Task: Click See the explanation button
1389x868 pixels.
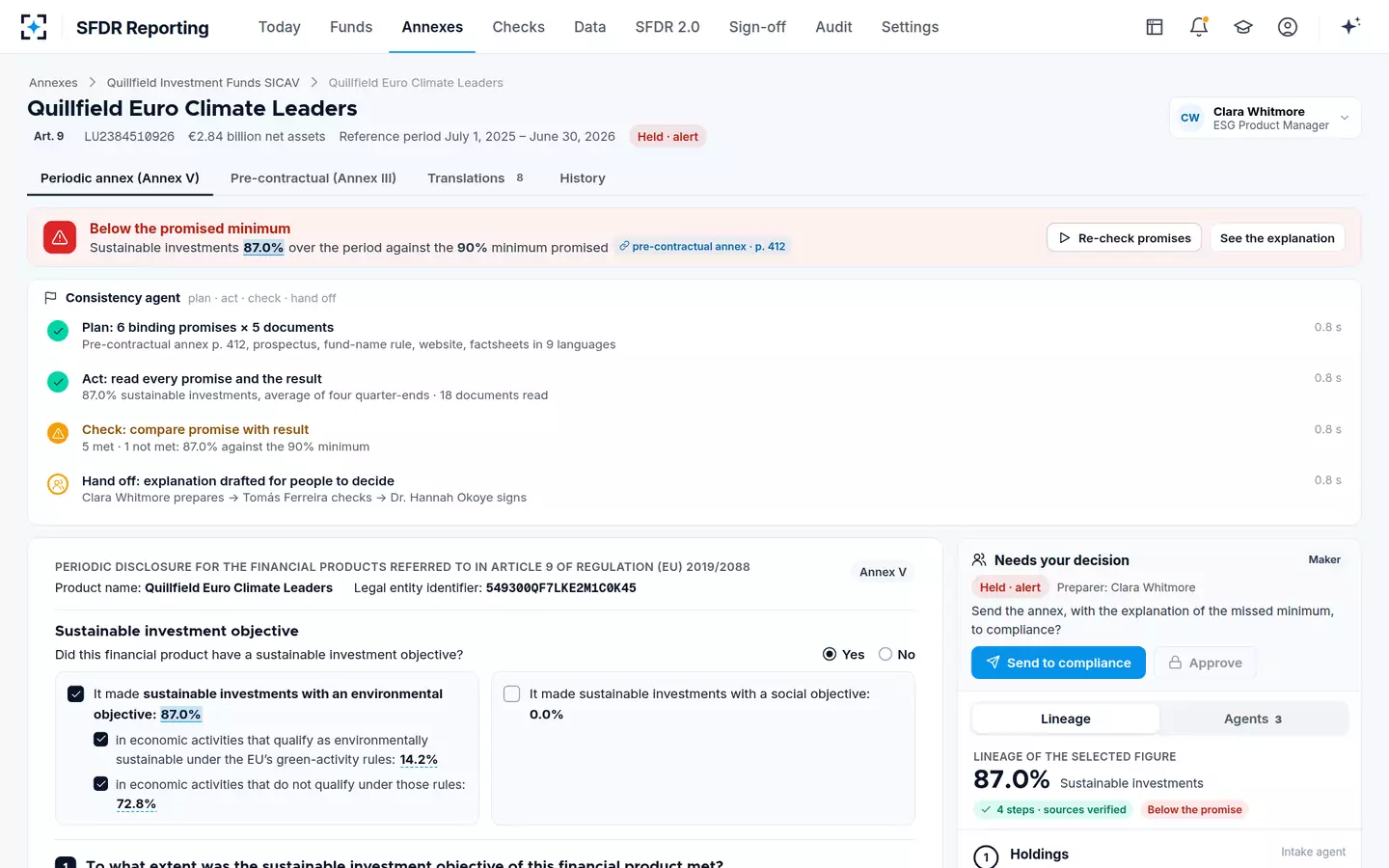Action: pos(1277,237)
